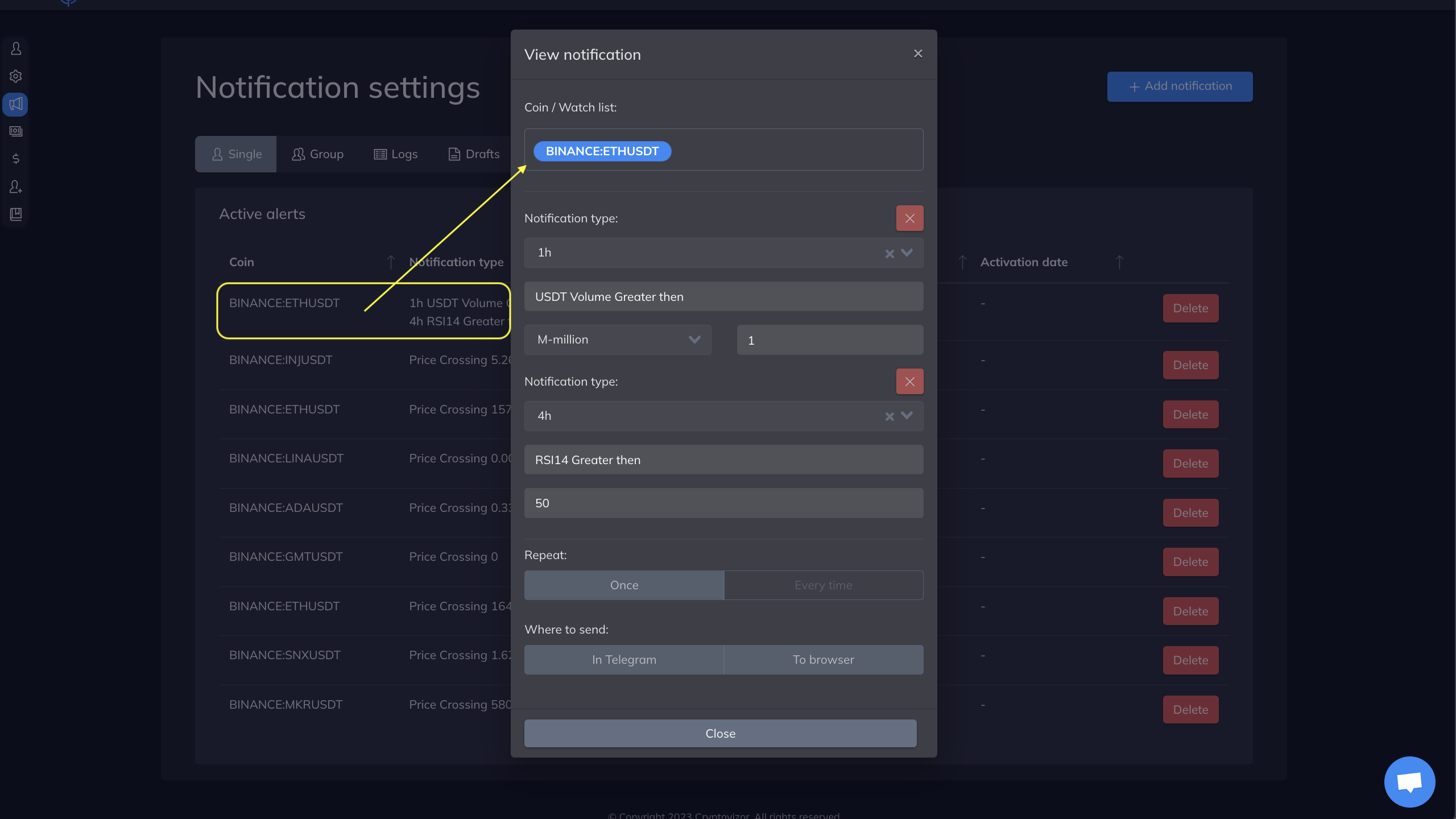The width and height of the screenshot is (1456, 819).
Task: Click the Coin / Watch list field
Action: click(723, 150)
